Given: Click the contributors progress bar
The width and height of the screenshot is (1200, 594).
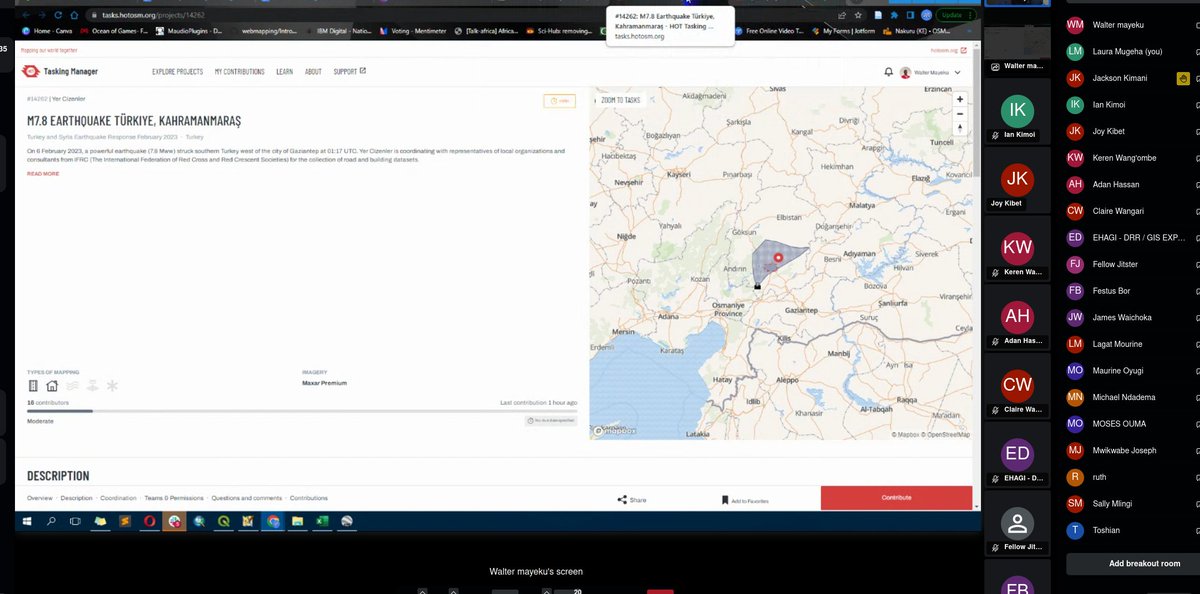Looking at the screenshot, I should click(x=120, y=410).
